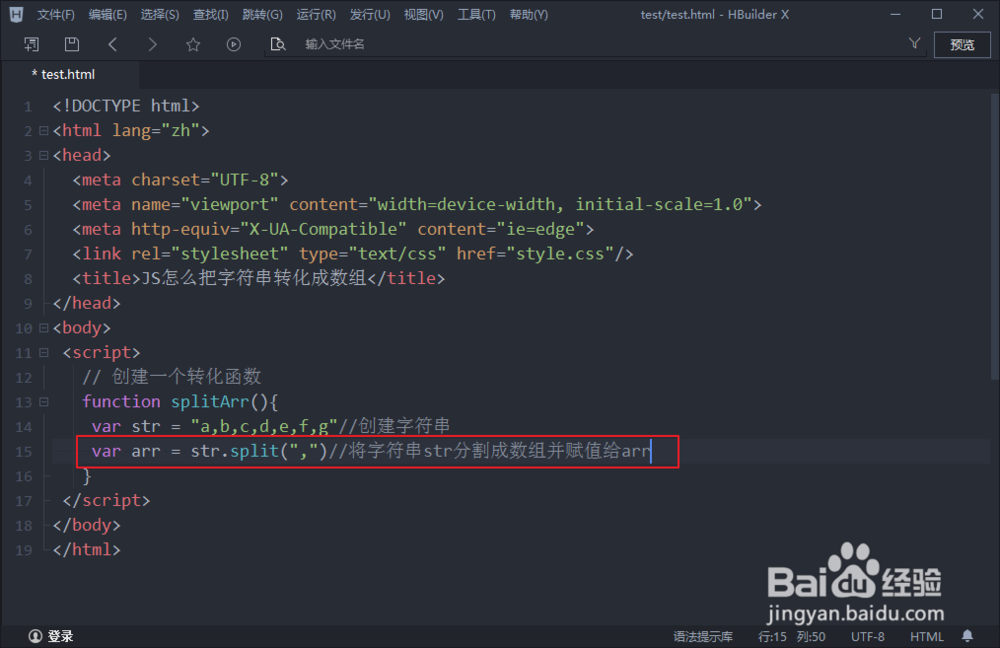Click the filter funnel icon
1000x648 pixels.
click(x=915, y=43)
